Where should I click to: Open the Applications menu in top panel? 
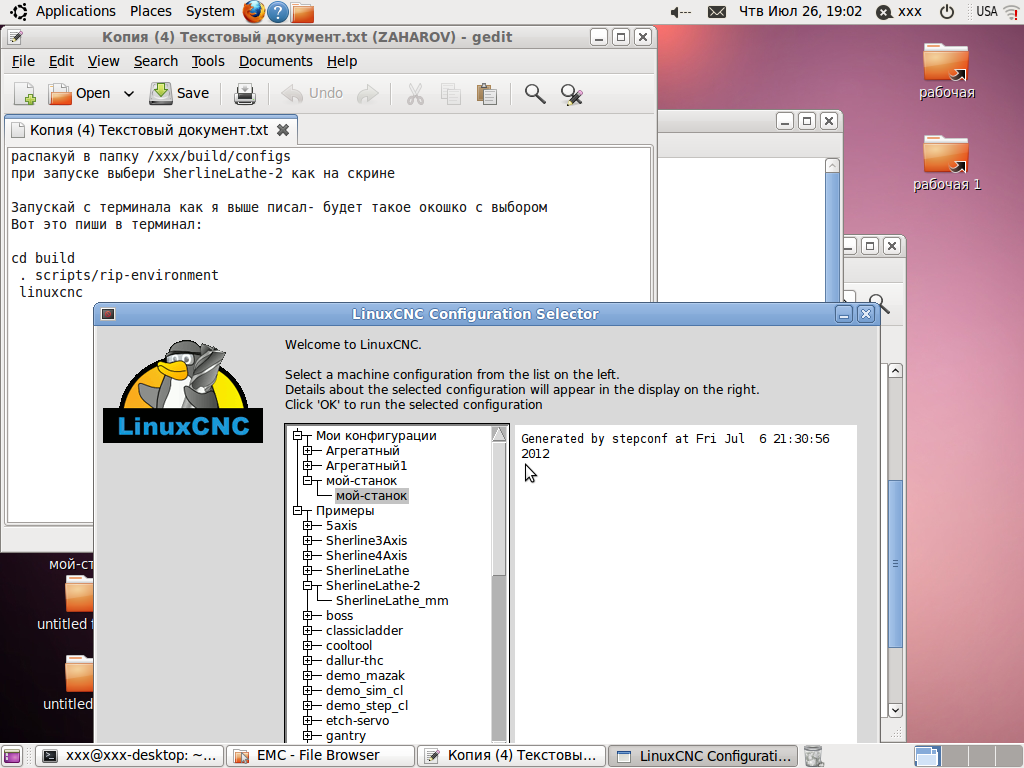pyautogui.click(x=75, y=11)
